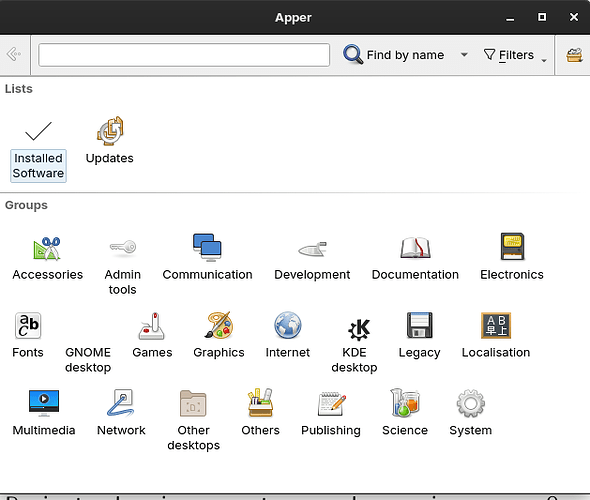590x500 pixels.
Task: Click the Find by name button
Action: click(x=394, y=55)
